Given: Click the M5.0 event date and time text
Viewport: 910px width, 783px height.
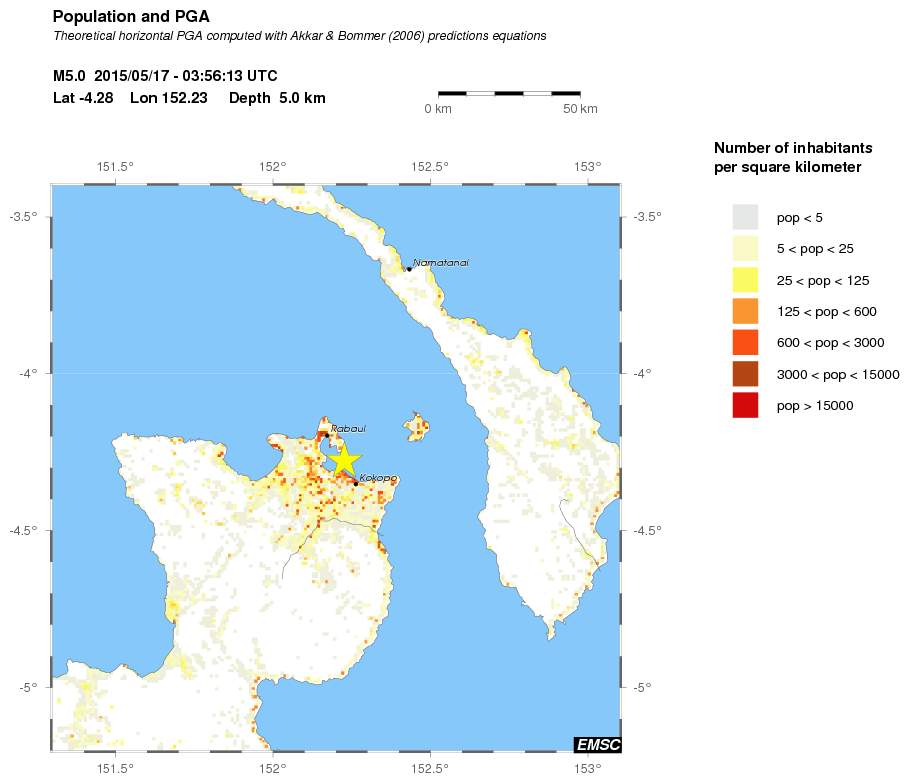Looking at the screenshot, I should 165,76.
